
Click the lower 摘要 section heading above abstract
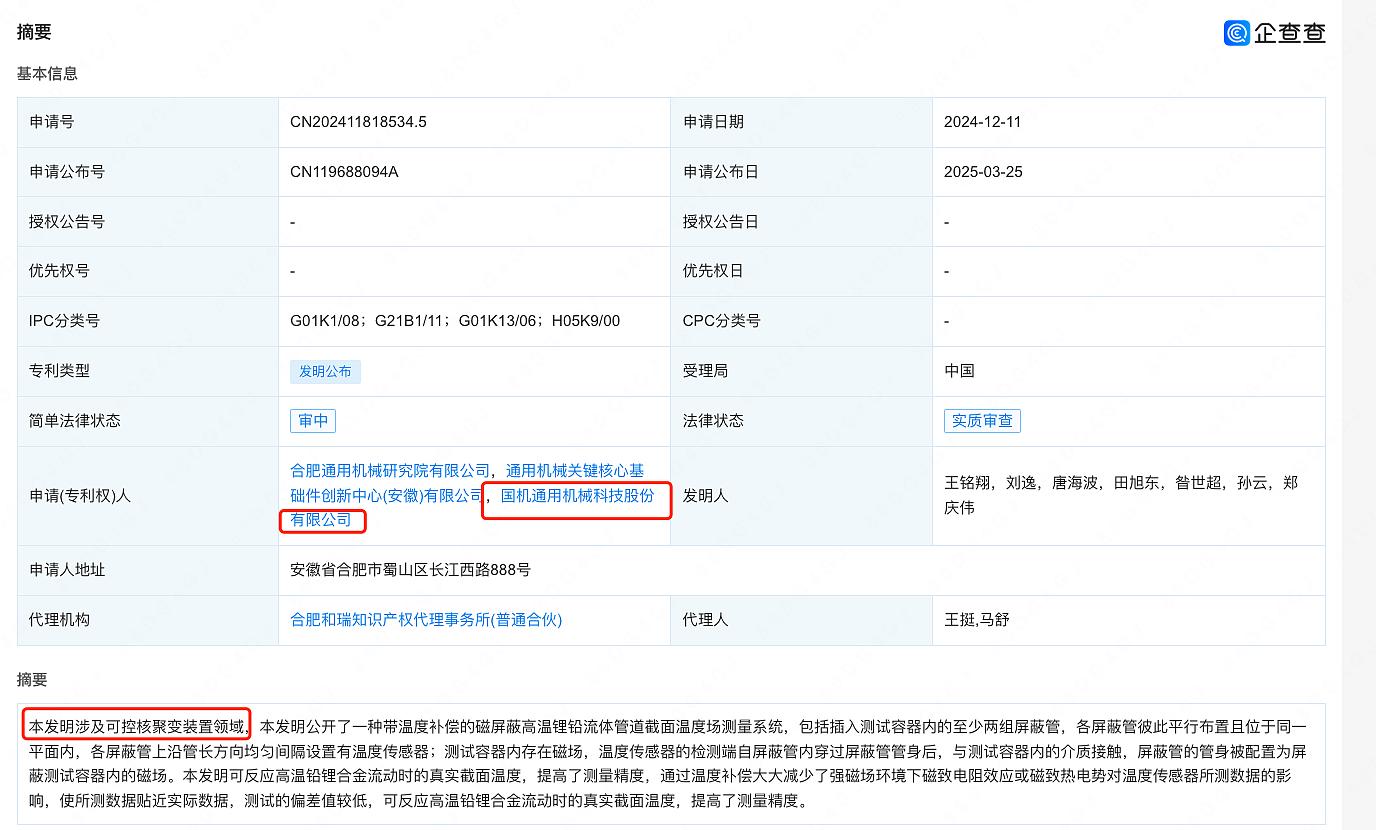coord(32,680)
